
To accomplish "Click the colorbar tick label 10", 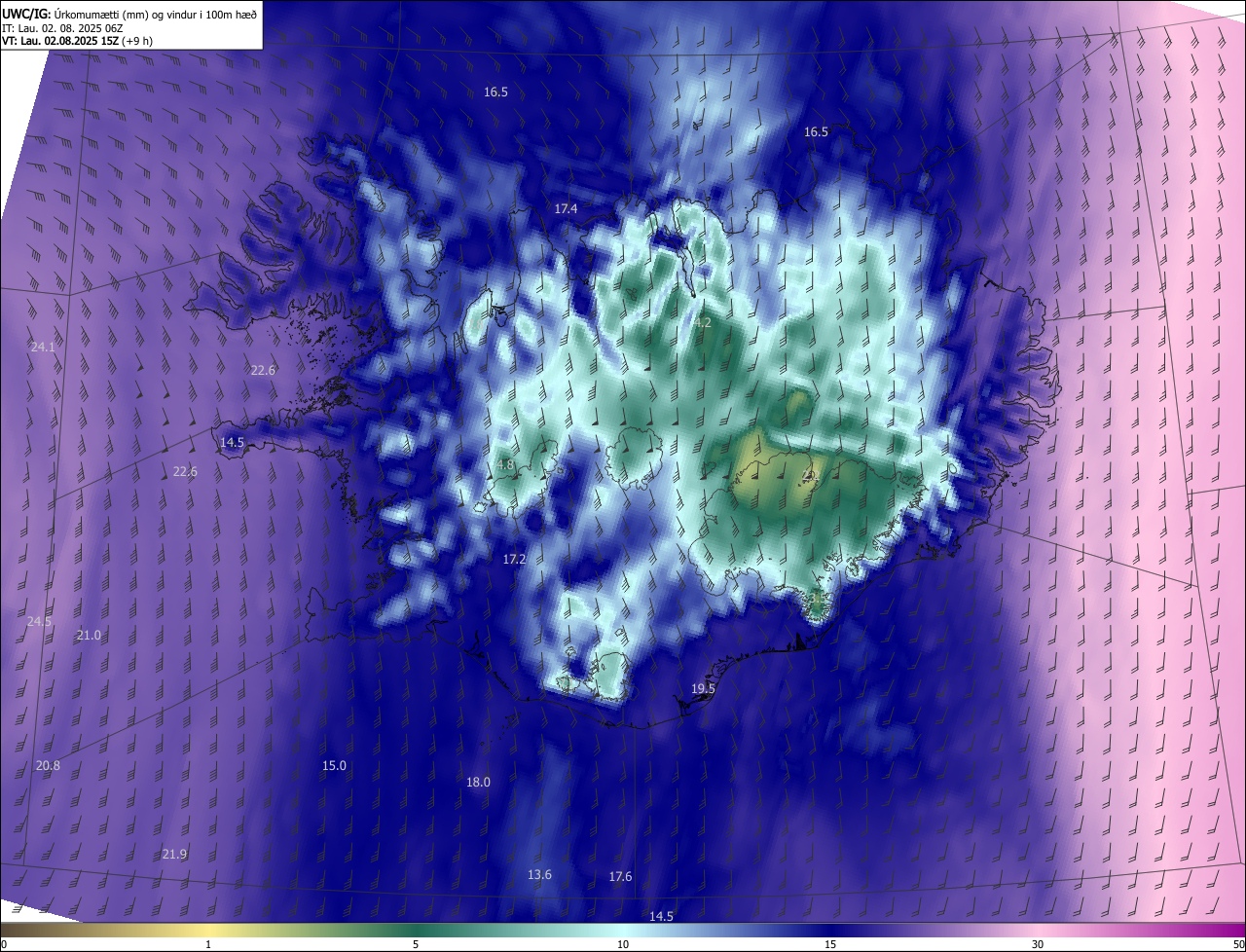I will point(623,945).
